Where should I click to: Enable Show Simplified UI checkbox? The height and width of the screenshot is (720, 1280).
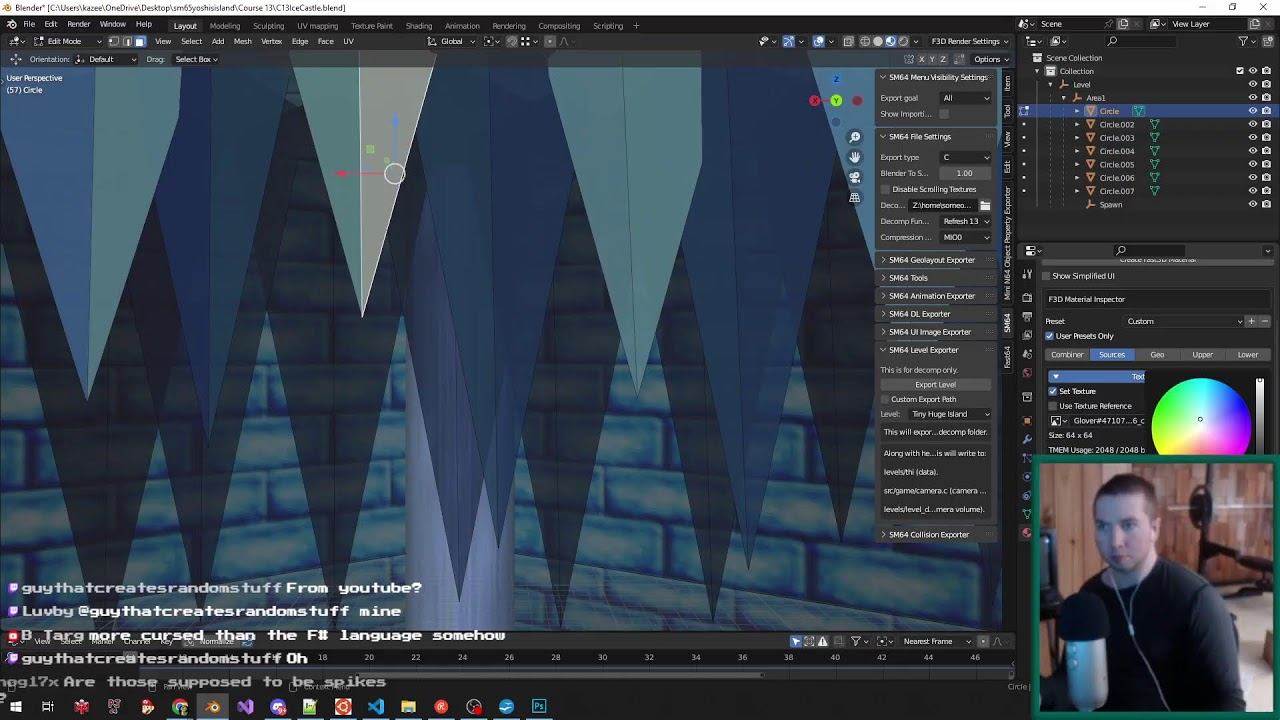coord(1046,276)
